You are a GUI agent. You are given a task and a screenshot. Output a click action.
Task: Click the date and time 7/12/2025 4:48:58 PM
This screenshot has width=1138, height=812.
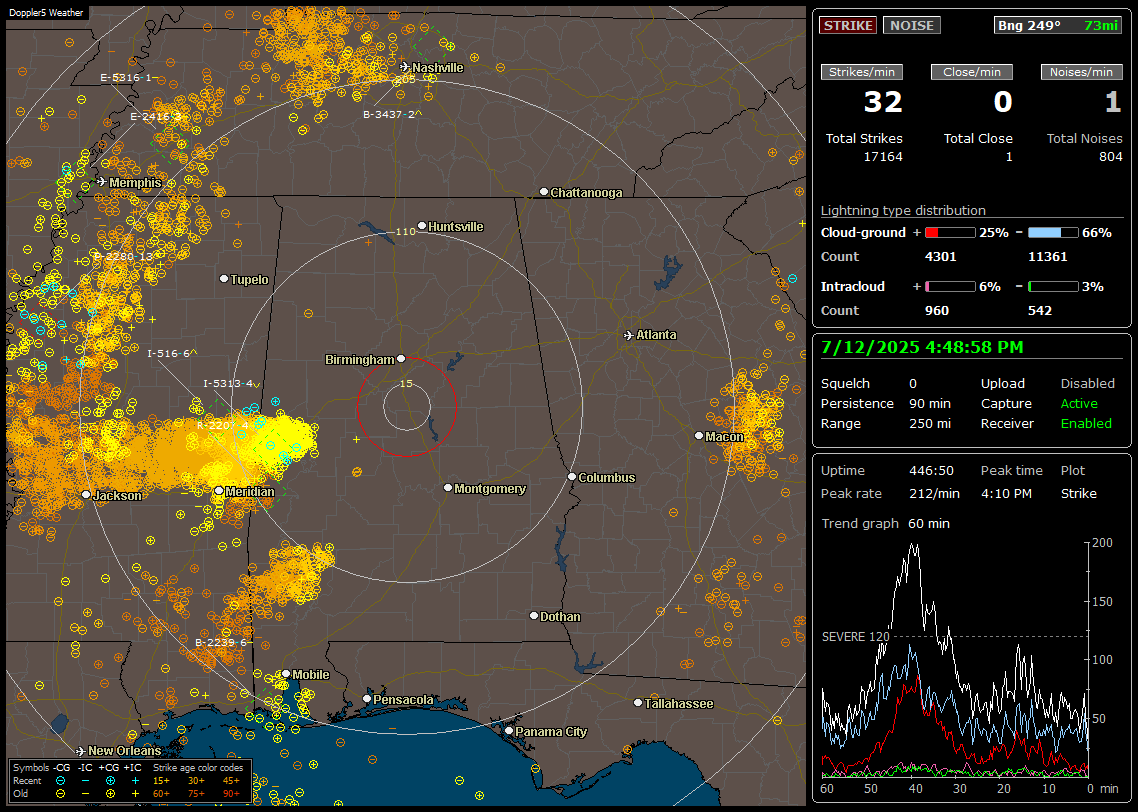[x=922, y=347]
